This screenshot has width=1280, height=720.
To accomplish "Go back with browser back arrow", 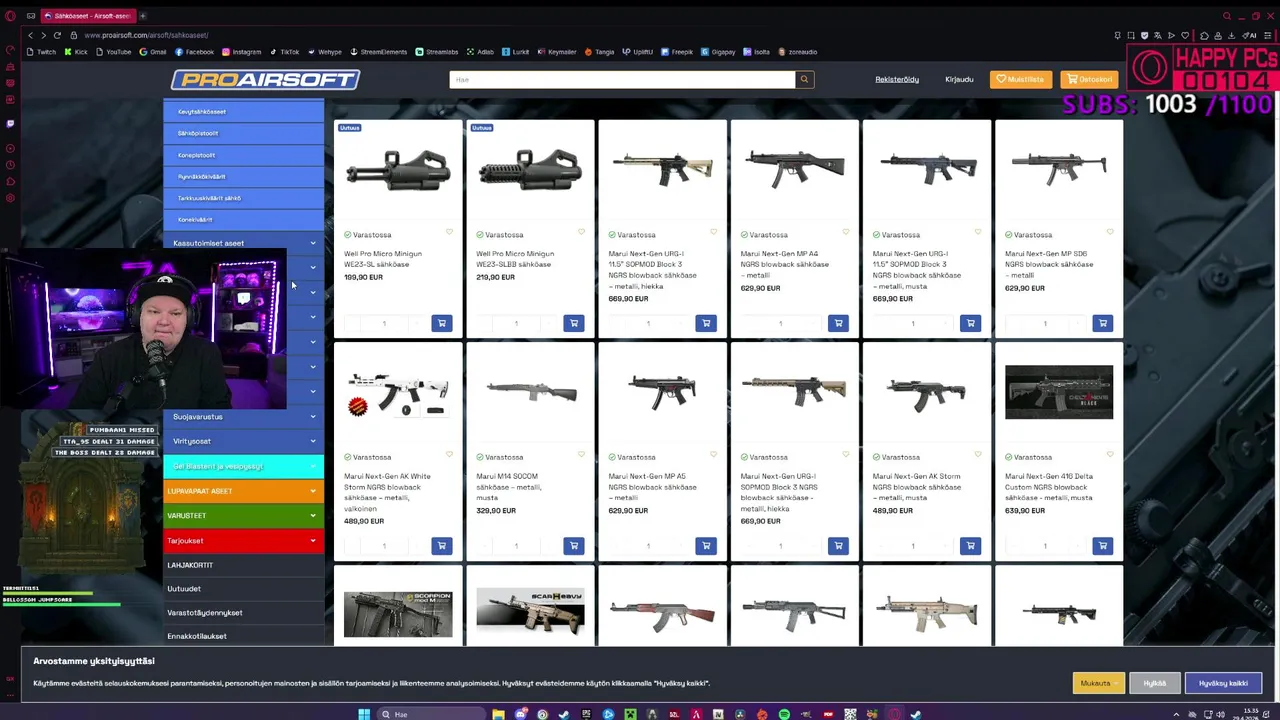I will tap(30, 35).
